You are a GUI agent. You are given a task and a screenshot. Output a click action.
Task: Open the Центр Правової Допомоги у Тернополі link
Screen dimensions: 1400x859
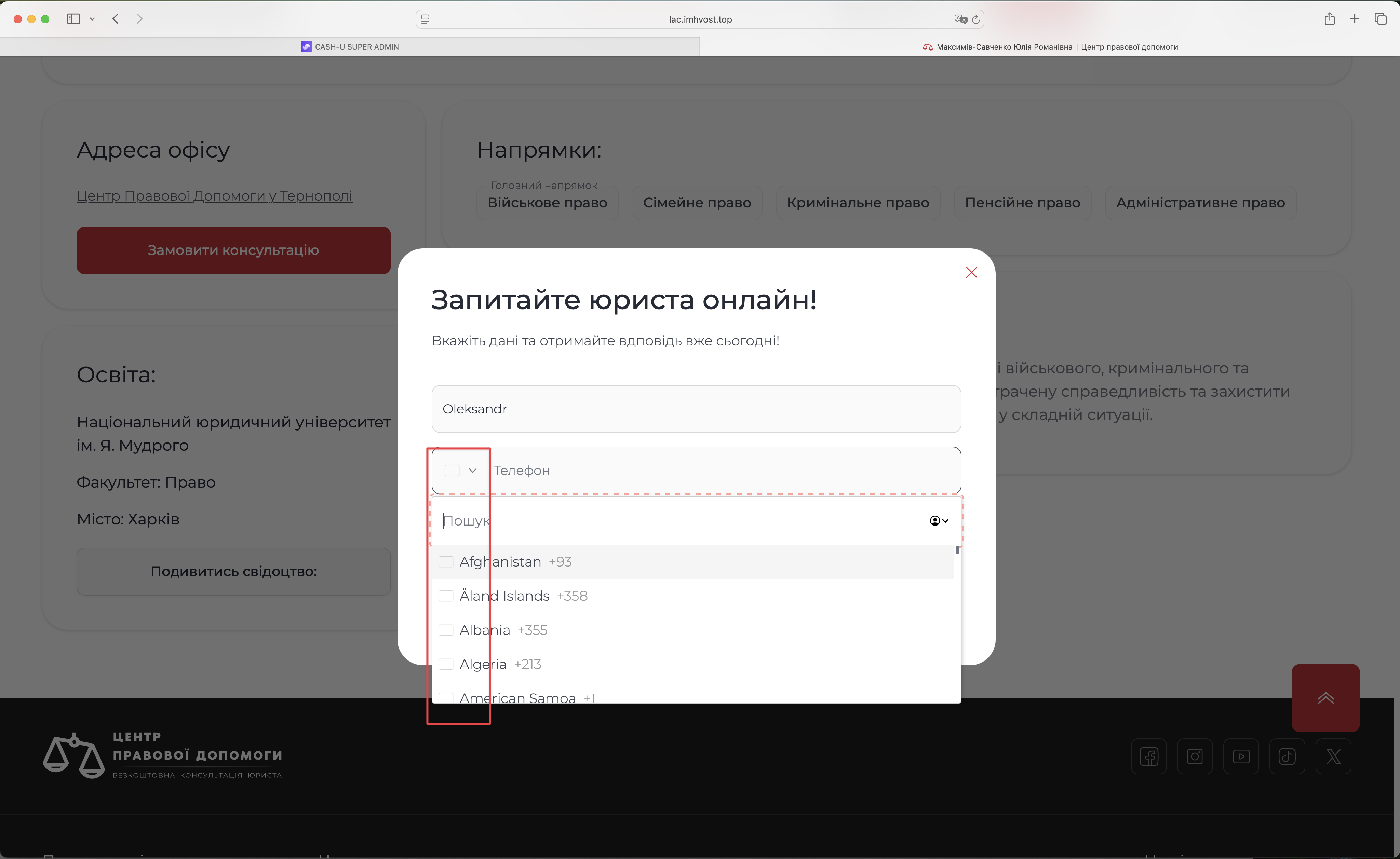tap(214, 196)
